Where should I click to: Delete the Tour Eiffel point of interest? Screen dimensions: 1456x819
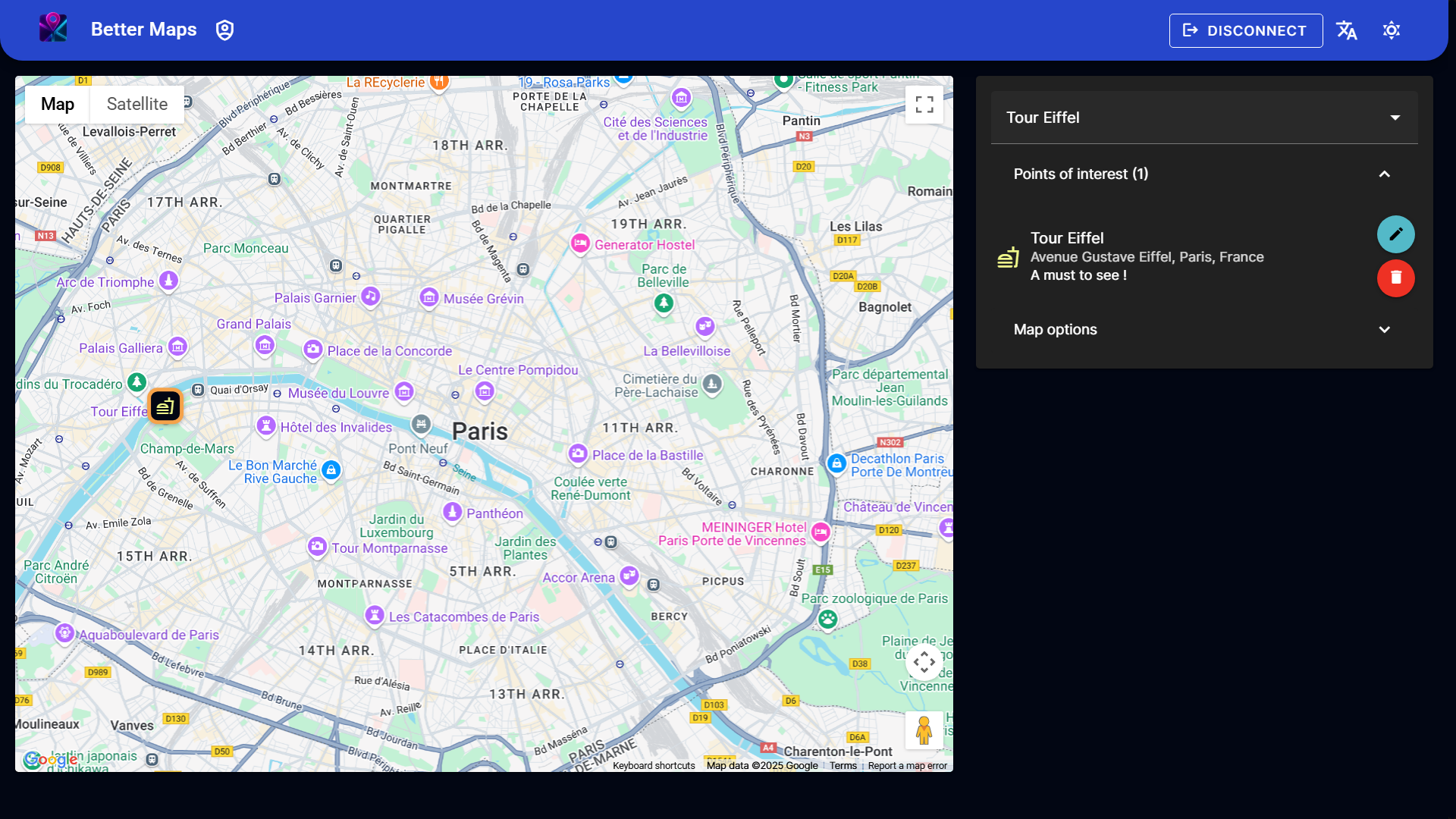click(x=1395, y=278)
